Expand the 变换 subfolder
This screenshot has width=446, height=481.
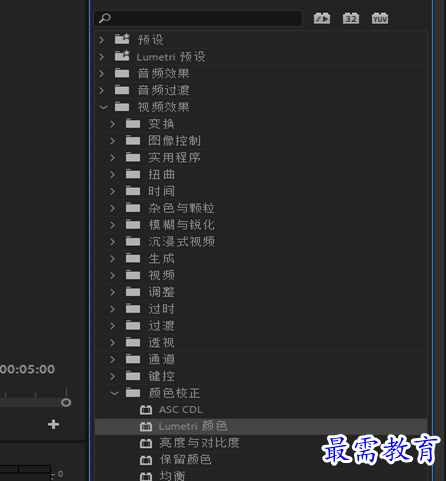[x=112, y=124]
